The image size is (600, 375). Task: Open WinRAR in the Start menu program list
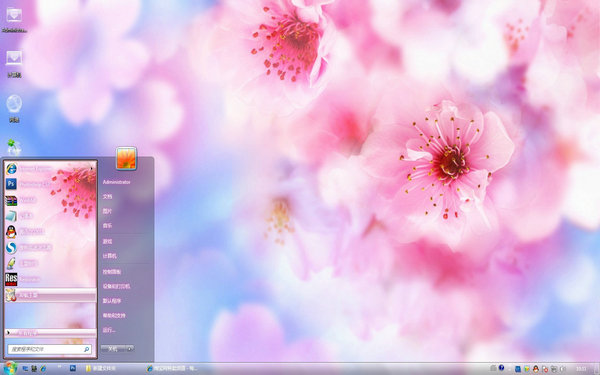tap(50, 200)
